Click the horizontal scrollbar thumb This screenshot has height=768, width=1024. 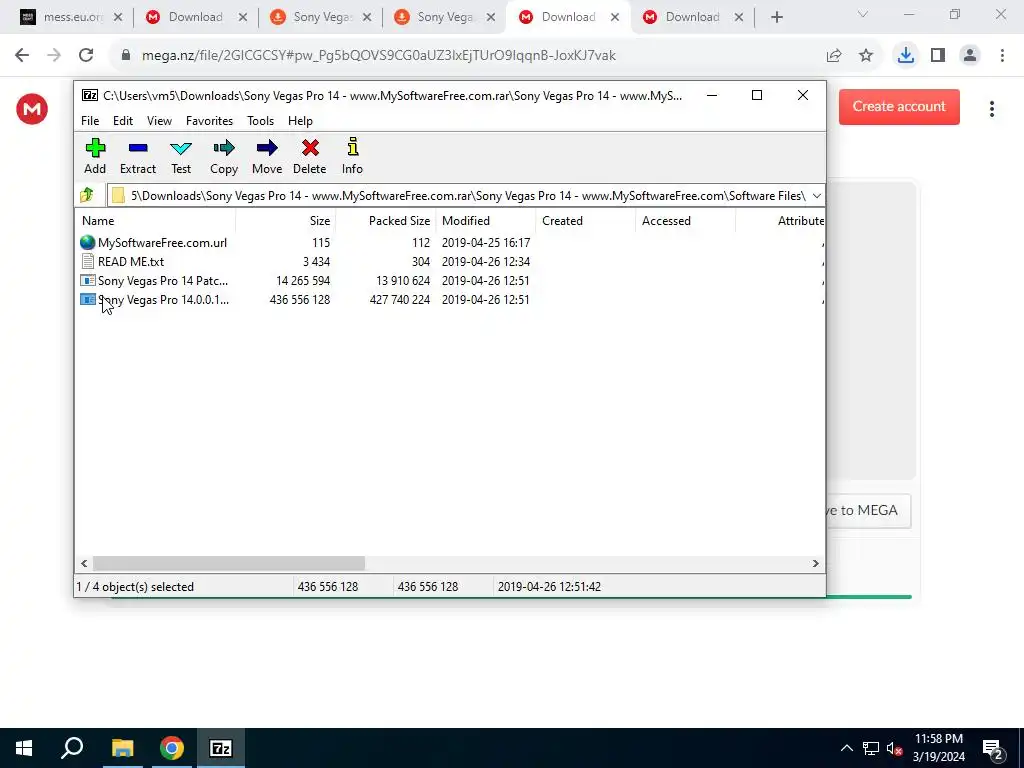click(229, 563)
